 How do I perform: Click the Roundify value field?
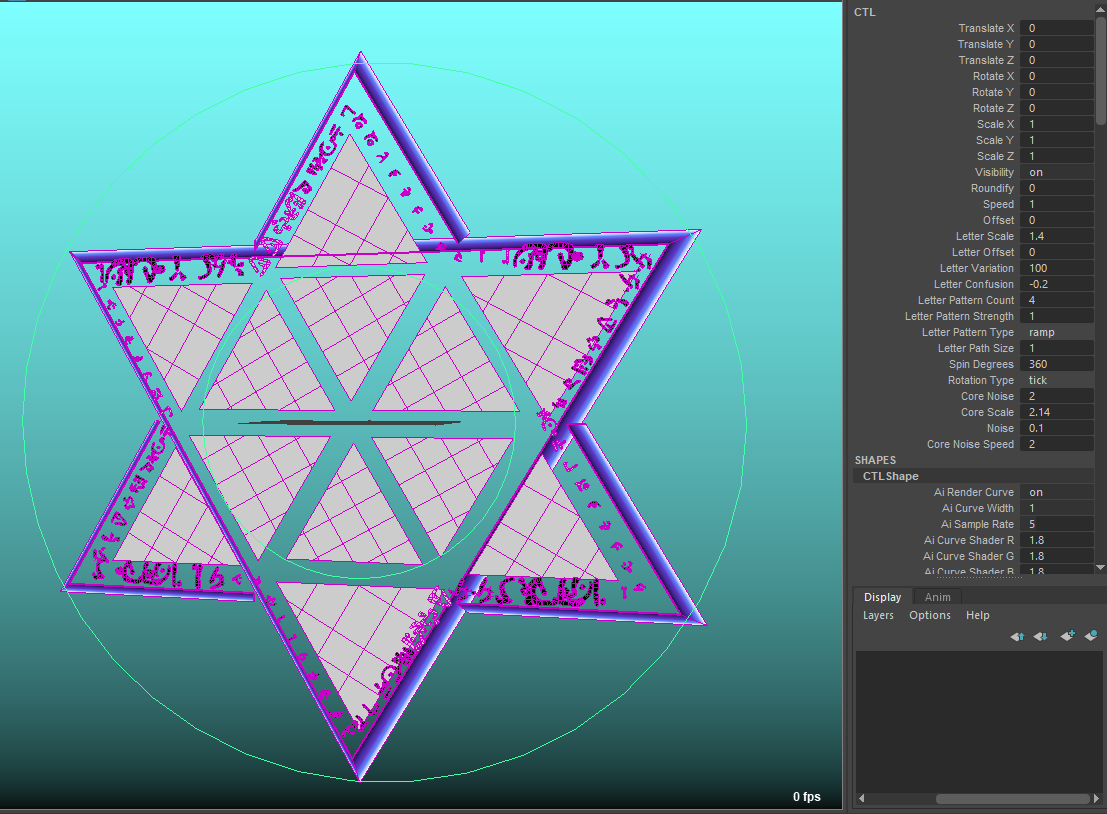click(1057, 188)
